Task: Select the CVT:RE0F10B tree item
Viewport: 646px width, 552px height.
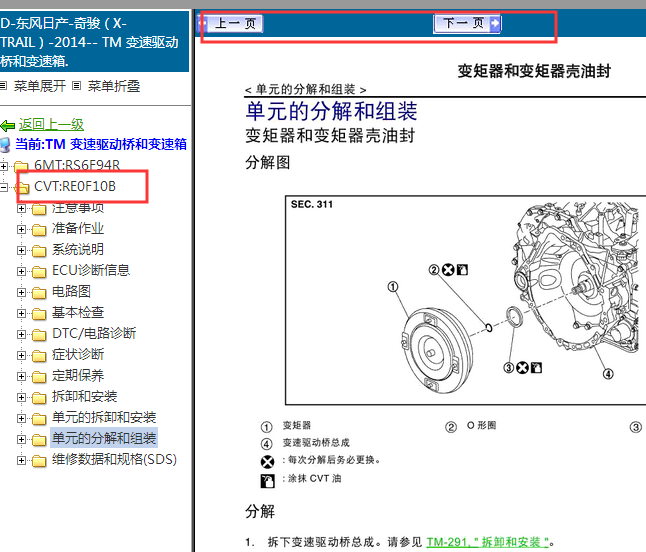Action: (x=75, y=186)
